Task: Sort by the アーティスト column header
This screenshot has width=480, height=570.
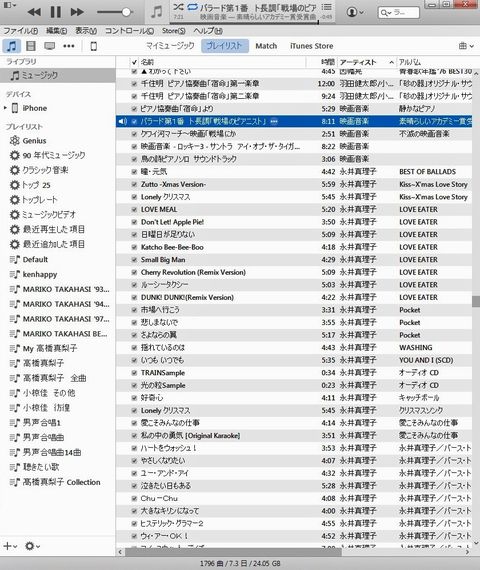Action: click(367, 62)
